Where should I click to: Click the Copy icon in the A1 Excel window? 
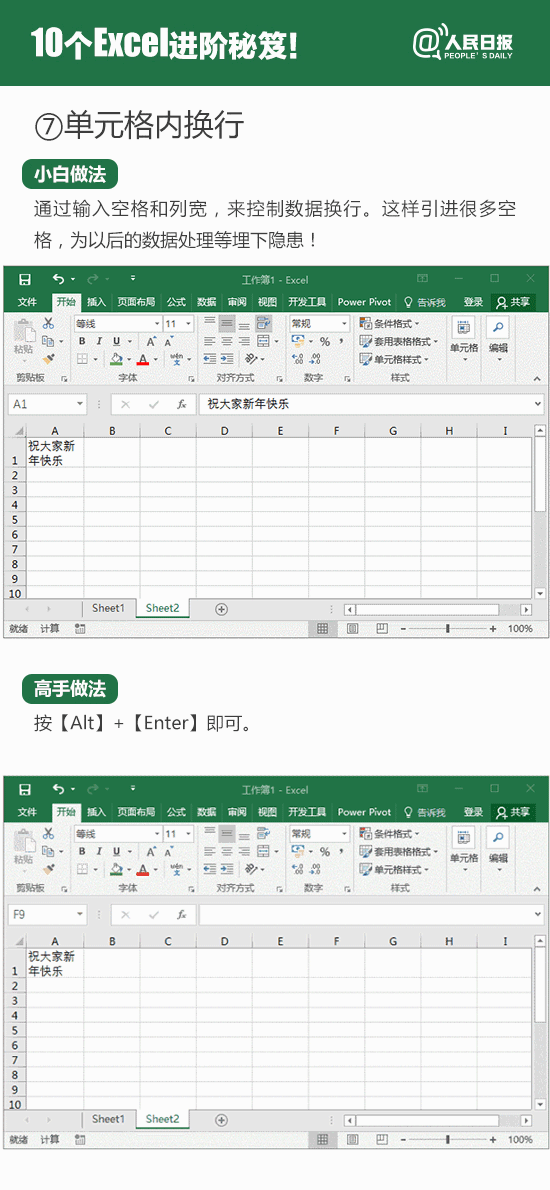tap(48, 342)
